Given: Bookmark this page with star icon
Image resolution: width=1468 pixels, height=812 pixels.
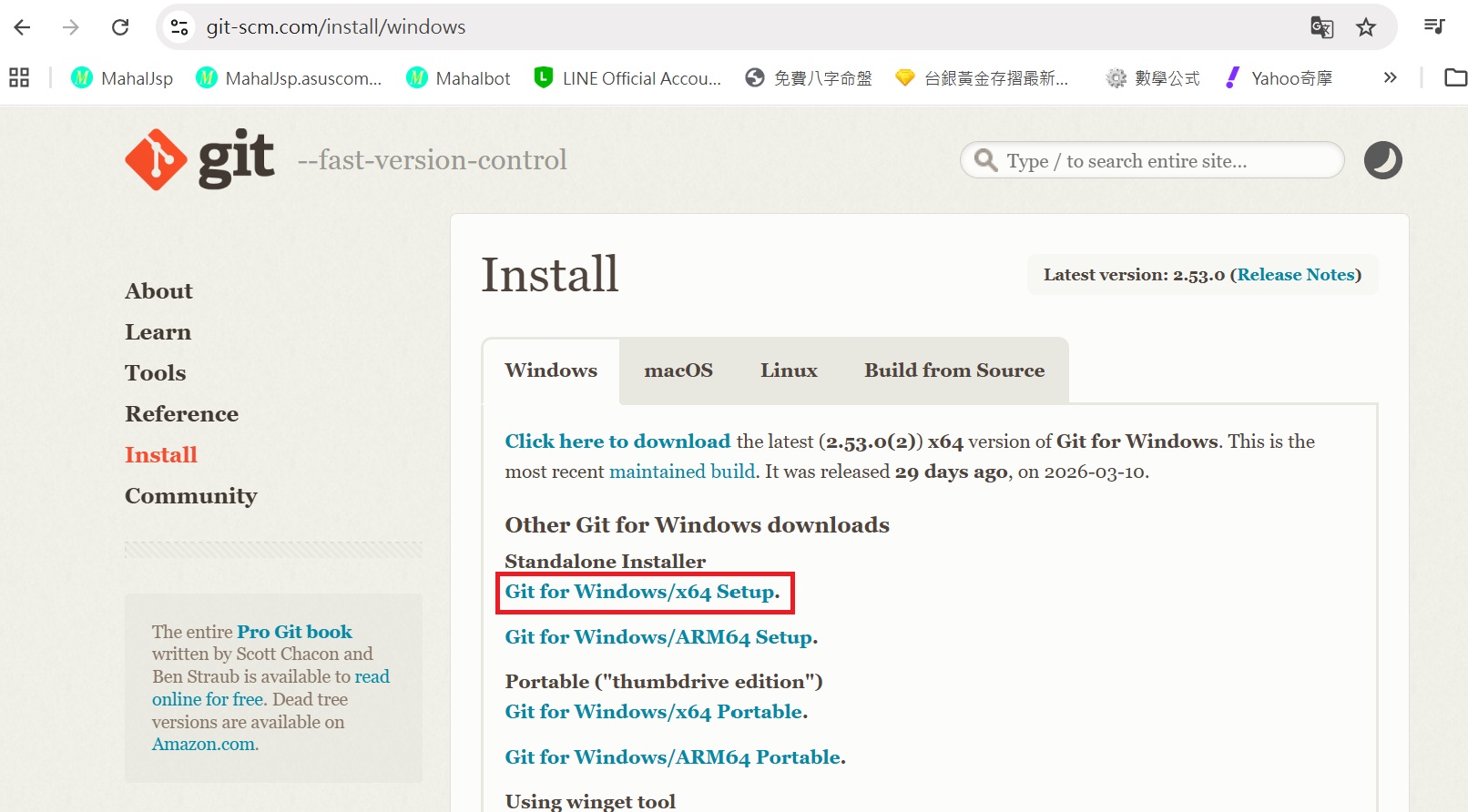Looking at the screenshot, I should tap(1365, 27).
